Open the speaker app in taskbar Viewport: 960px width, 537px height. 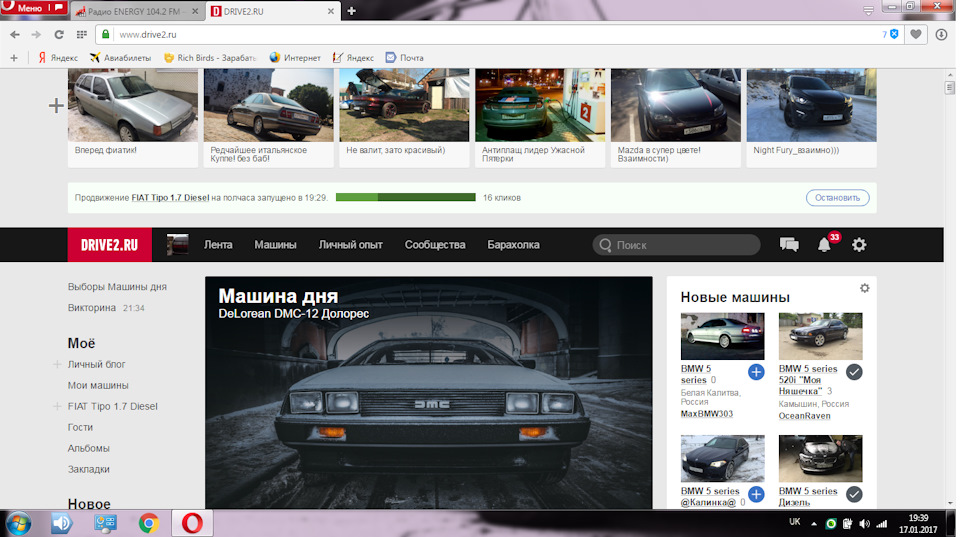tap(62, 524)
